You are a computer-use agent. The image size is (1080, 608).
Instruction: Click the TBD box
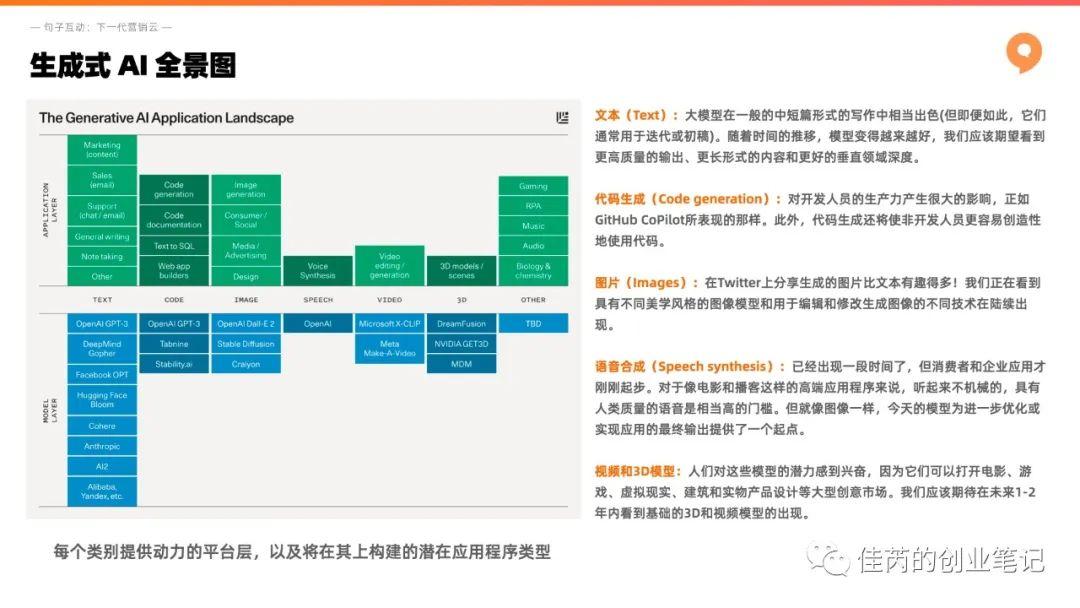tap(533, 324)
